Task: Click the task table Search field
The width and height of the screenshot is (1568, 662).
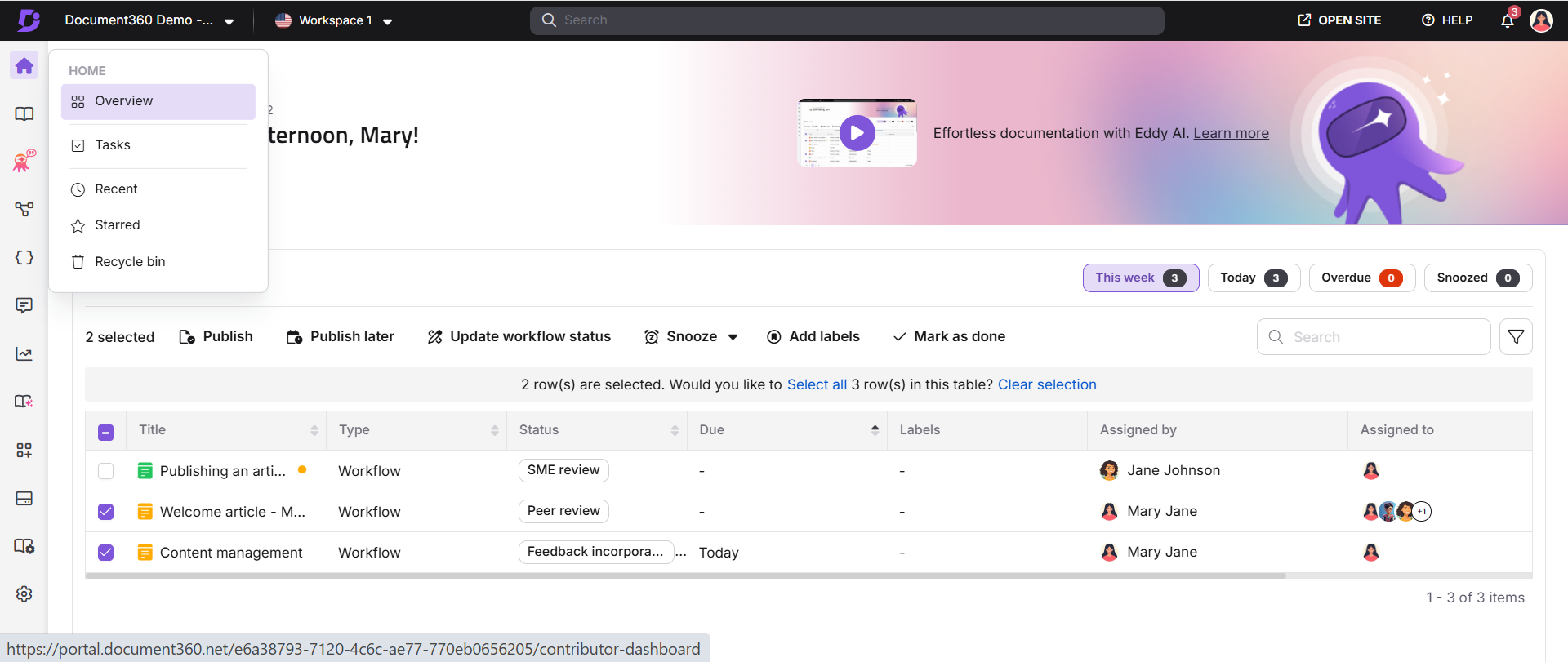Action: point(1374,336)
